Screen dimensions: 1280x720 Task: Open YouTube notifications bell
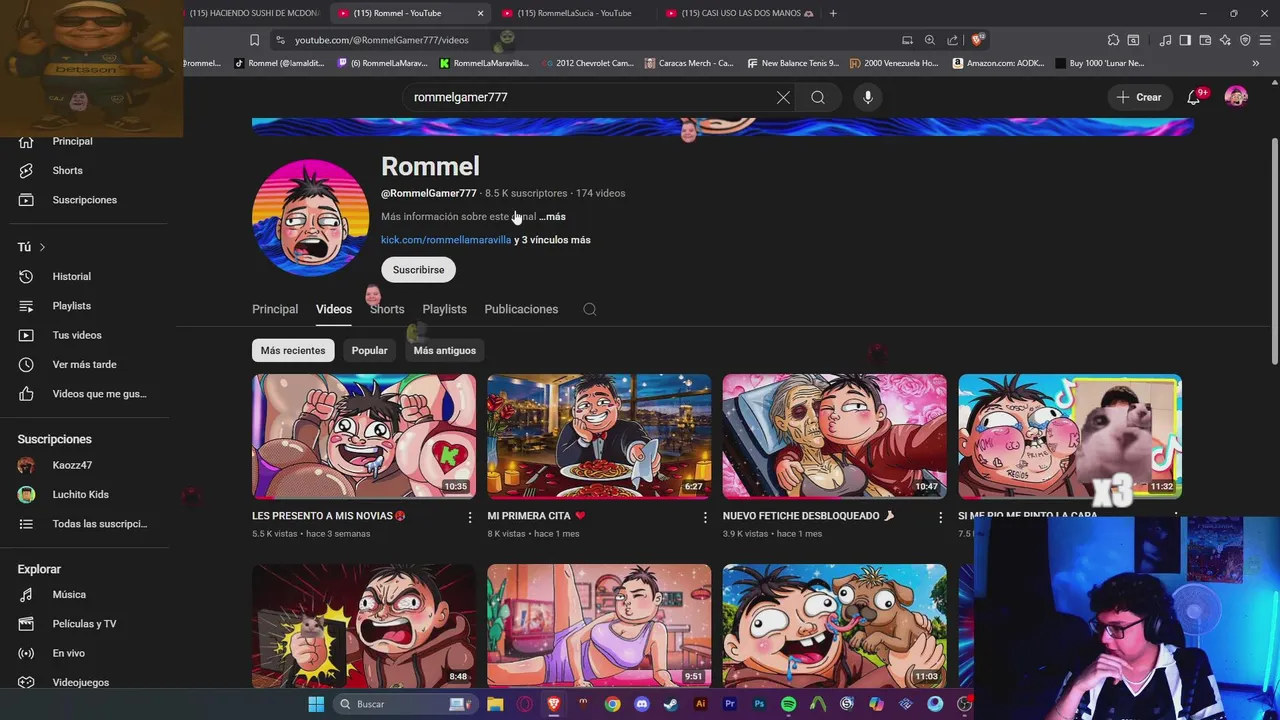[x=1194, y=97]
